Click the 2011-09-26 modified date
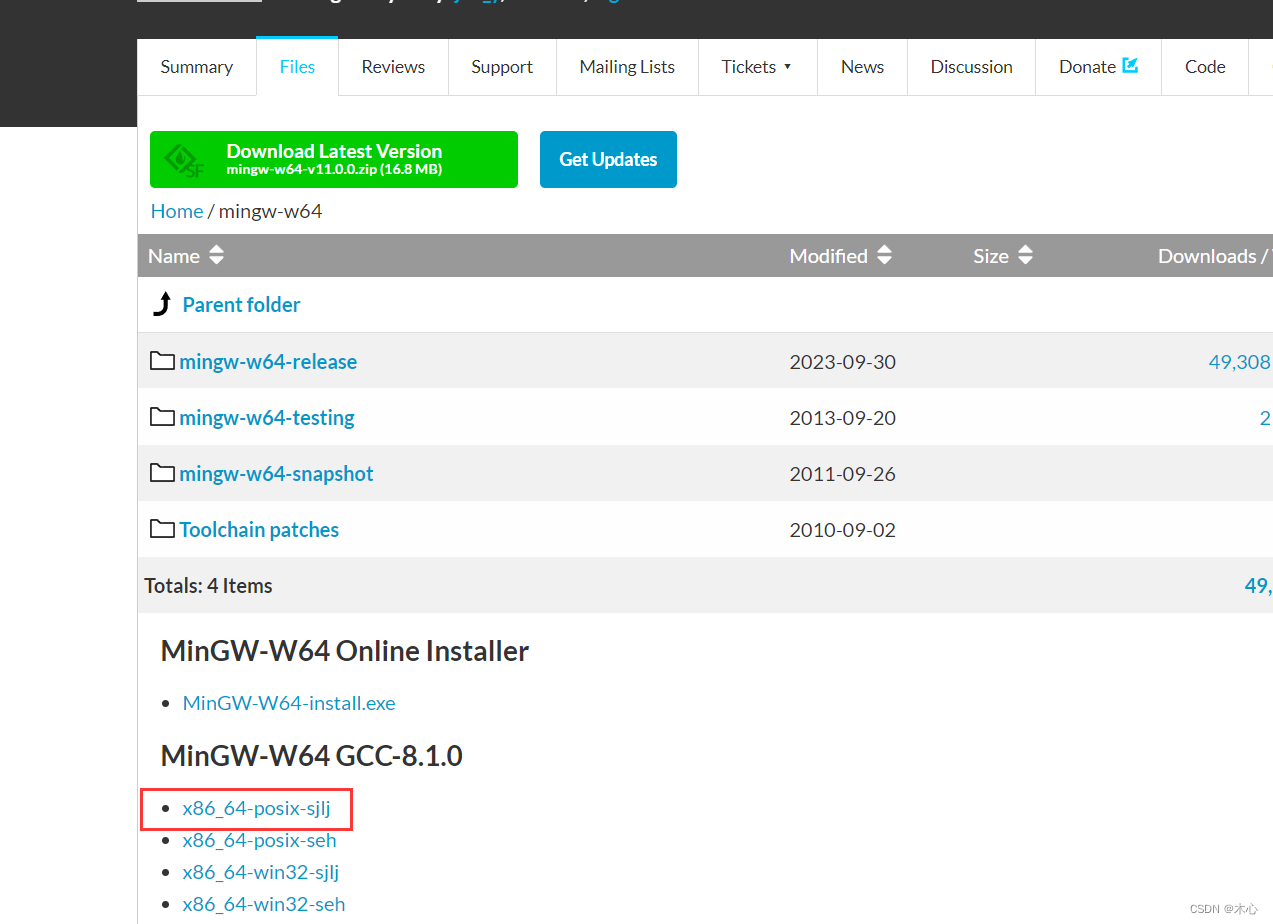The width and height of the screenshot is (1273, 924). tap(843, 474)
